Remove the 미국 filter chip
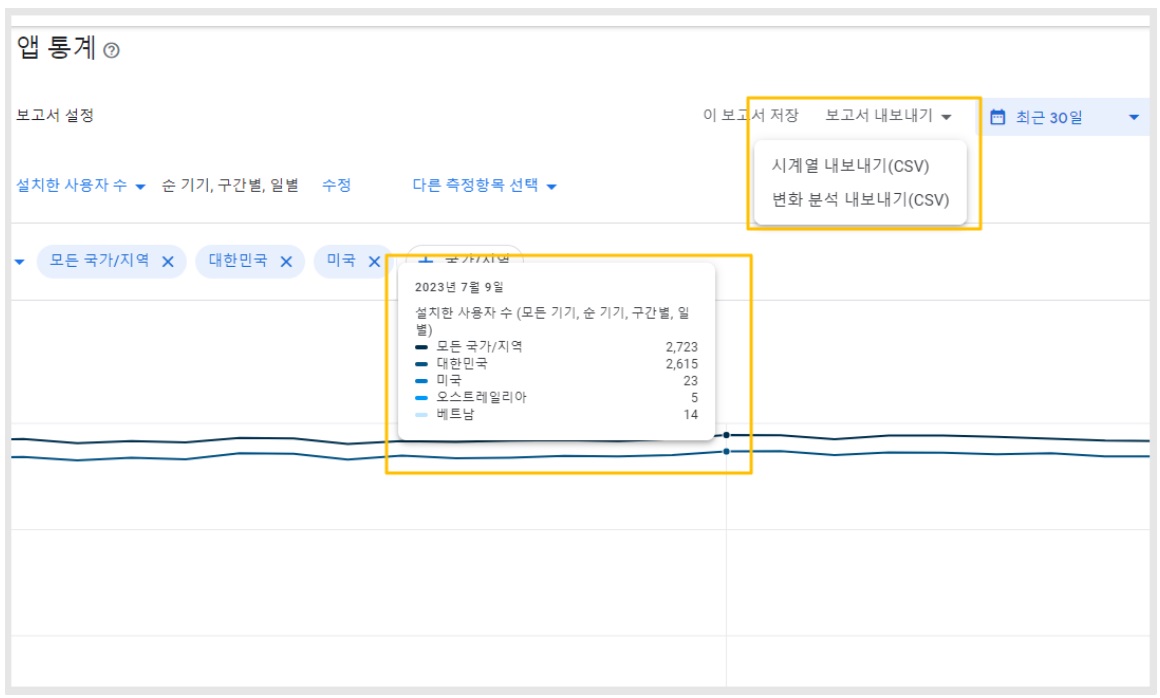Screen dimensions: 1160x698 374,262
